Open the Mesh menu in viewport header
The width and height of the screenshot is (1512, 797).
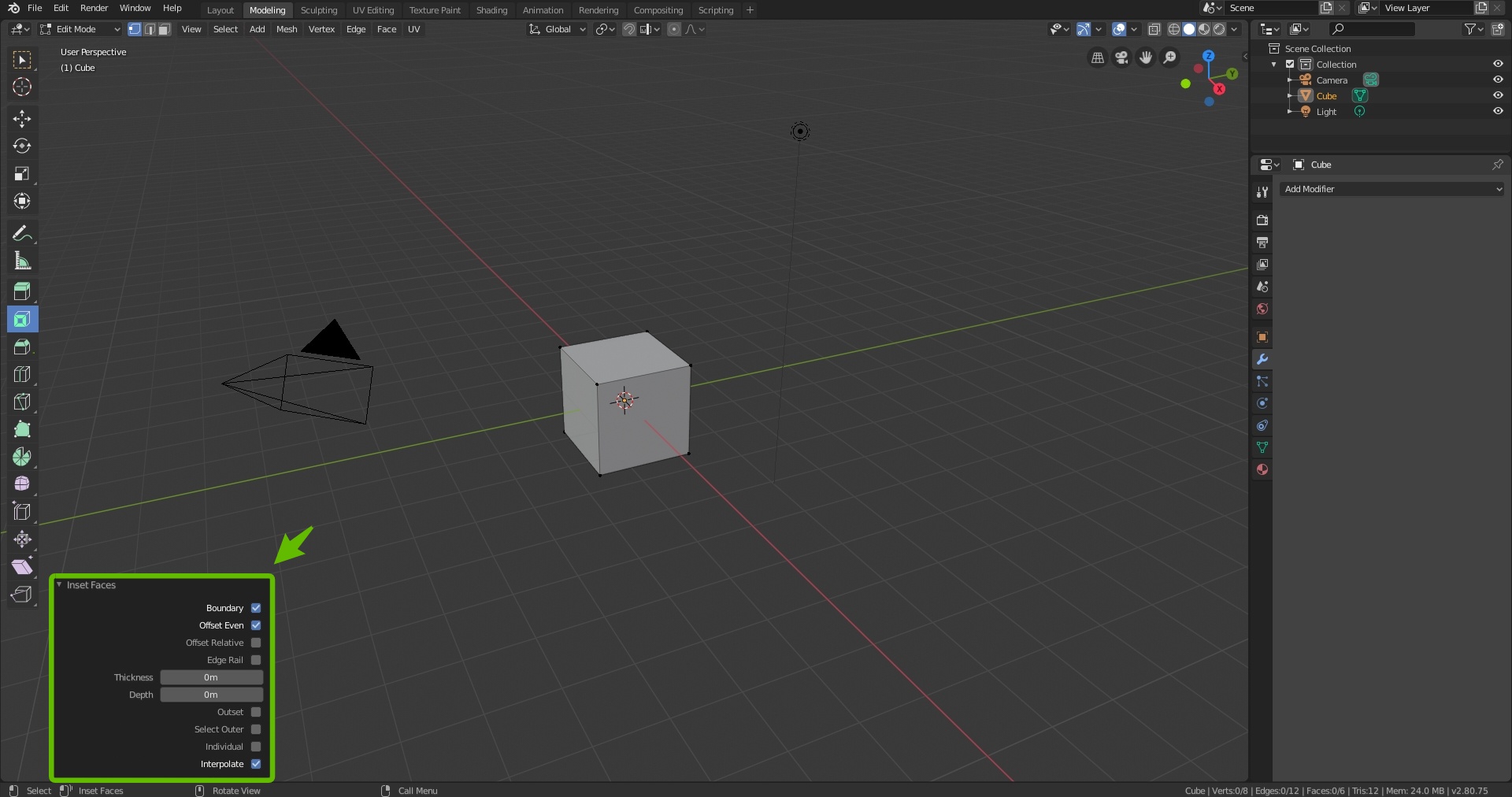pyautogui.click(x=287, y=29)
